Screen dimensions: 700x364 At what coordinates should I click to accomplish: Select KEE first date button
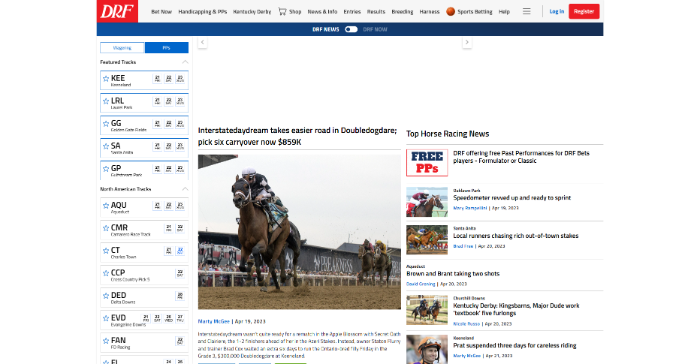point(157,79)
